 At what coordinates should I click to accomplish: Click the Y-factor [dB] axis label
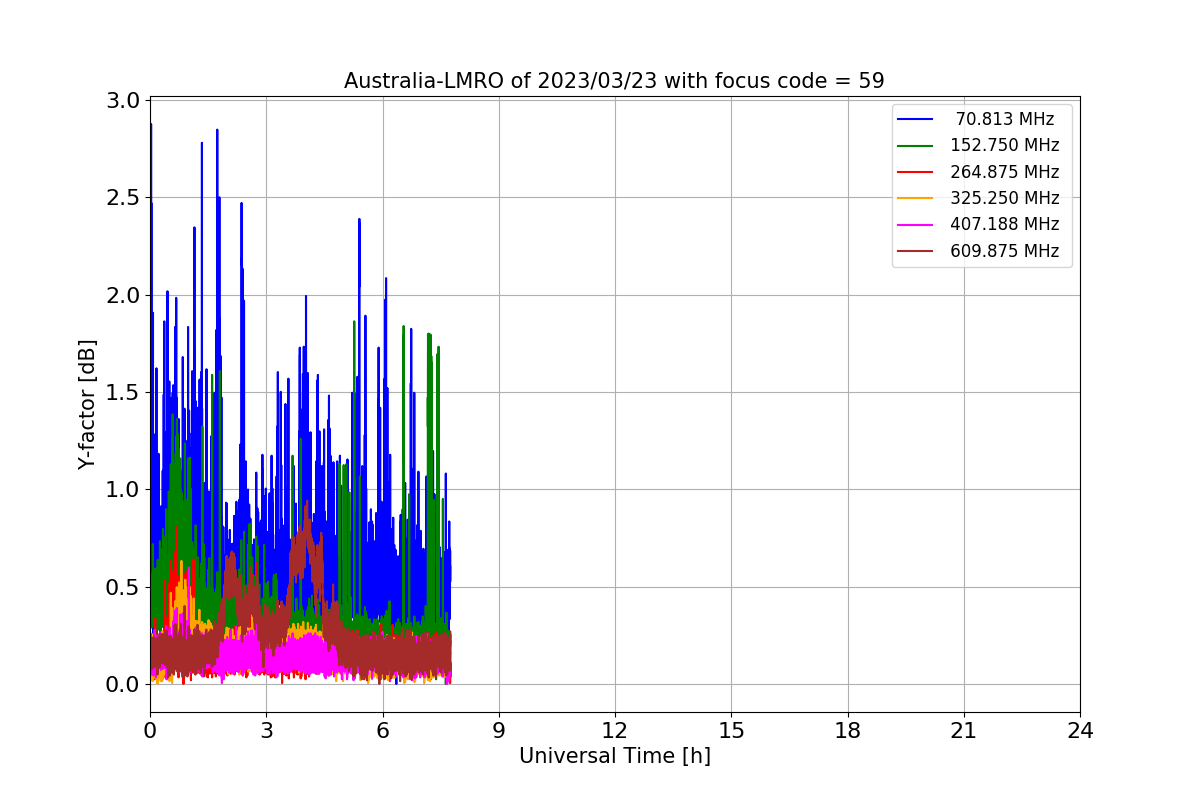(x=88, y=404)
